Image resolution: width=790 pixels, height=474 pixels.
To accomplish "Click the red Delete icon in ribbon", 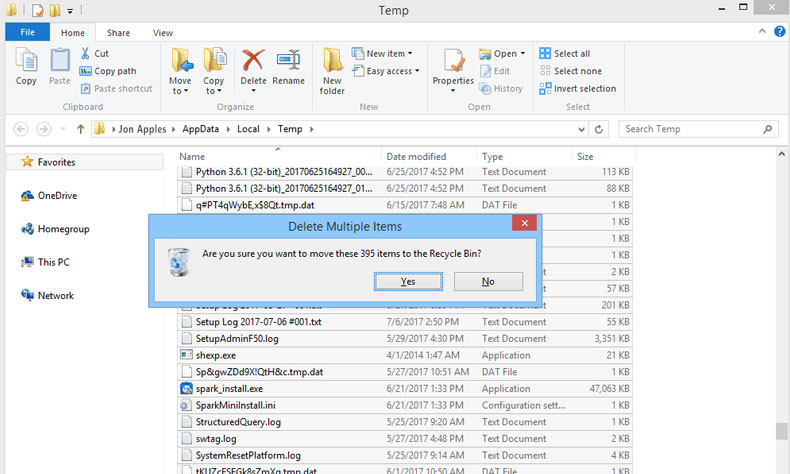I will coord(253,66).
